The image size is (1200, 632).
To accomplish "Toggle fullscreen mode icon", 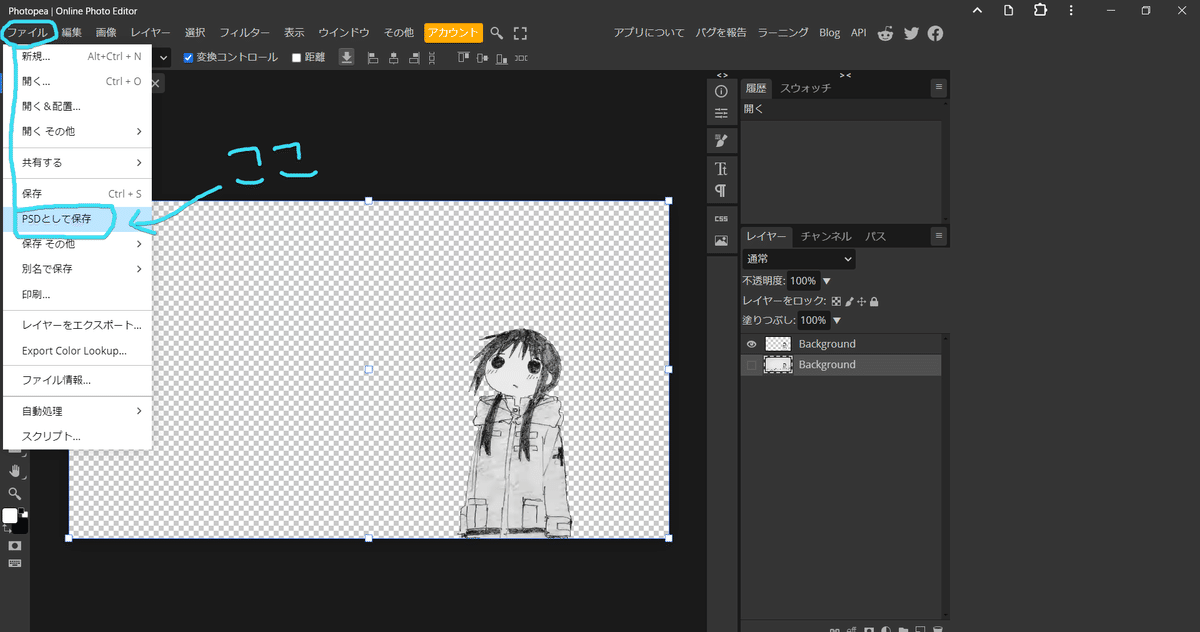I will [520, 33].
